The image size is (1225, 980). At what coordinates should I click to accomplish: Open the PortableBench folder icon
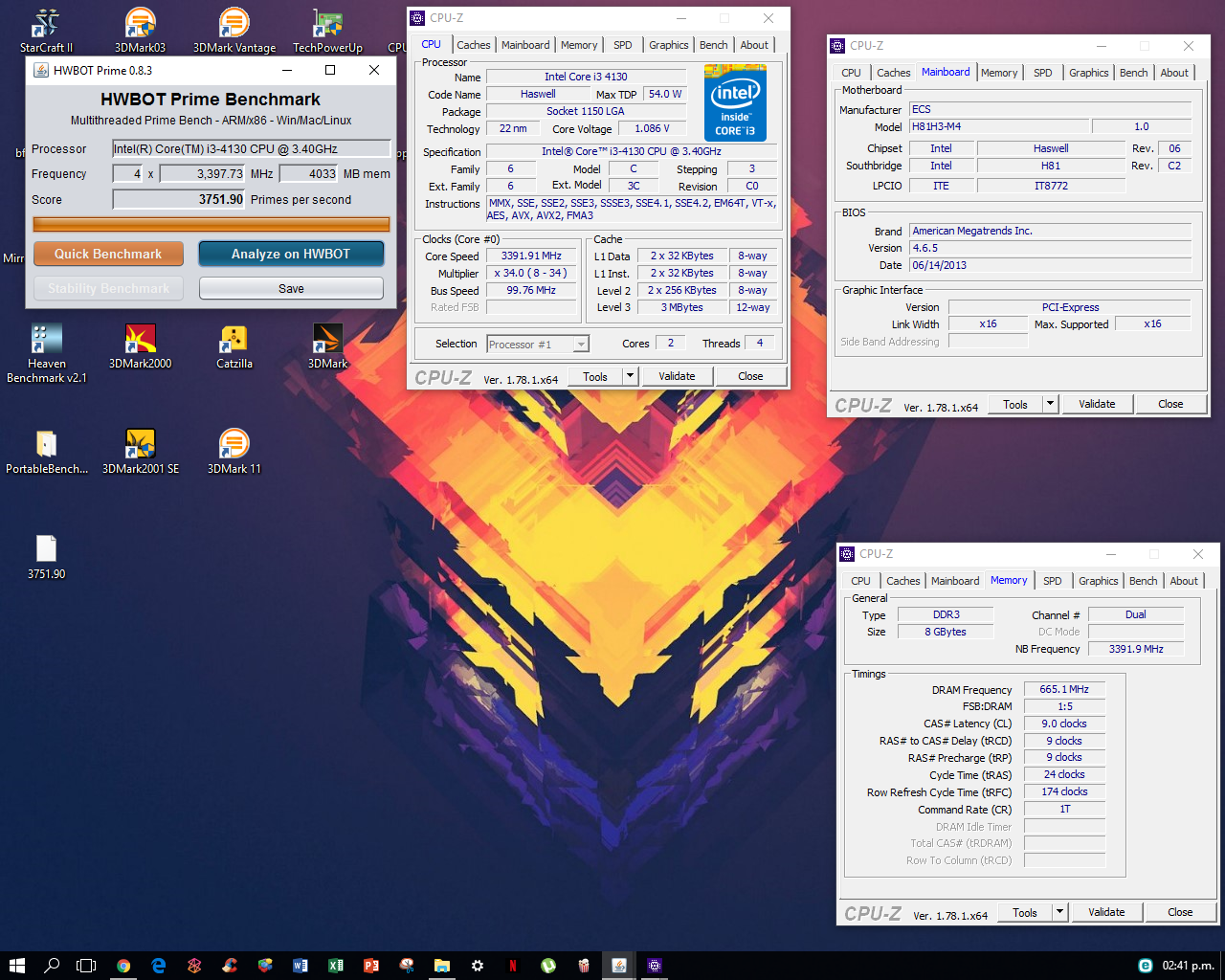point(46,452)
